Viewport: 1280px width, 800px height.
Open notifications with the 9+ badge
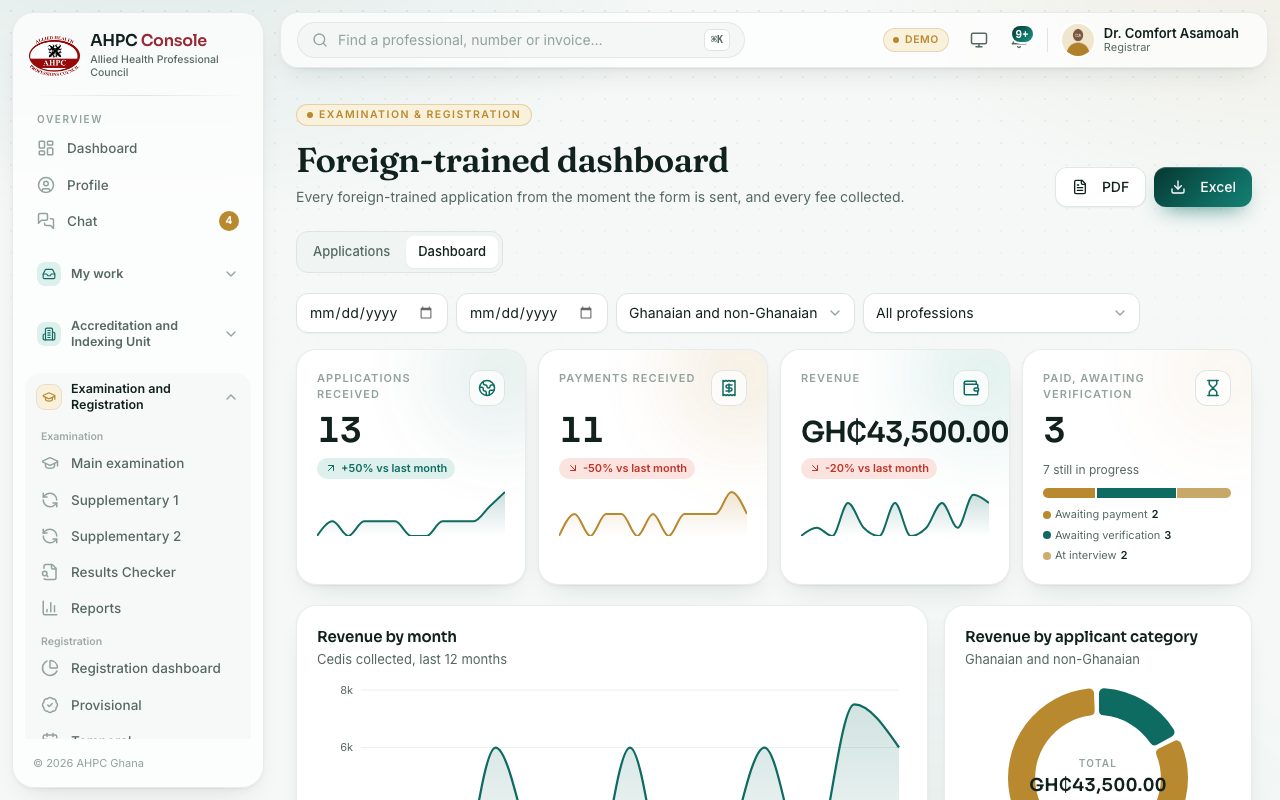click(1020, 39)
